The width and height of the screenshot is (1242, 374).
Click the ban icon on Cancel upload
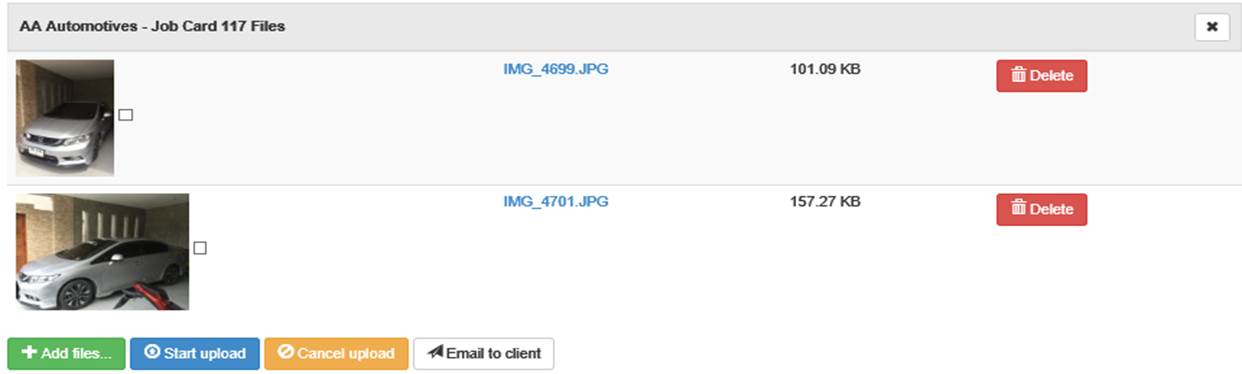click(285, 353)
